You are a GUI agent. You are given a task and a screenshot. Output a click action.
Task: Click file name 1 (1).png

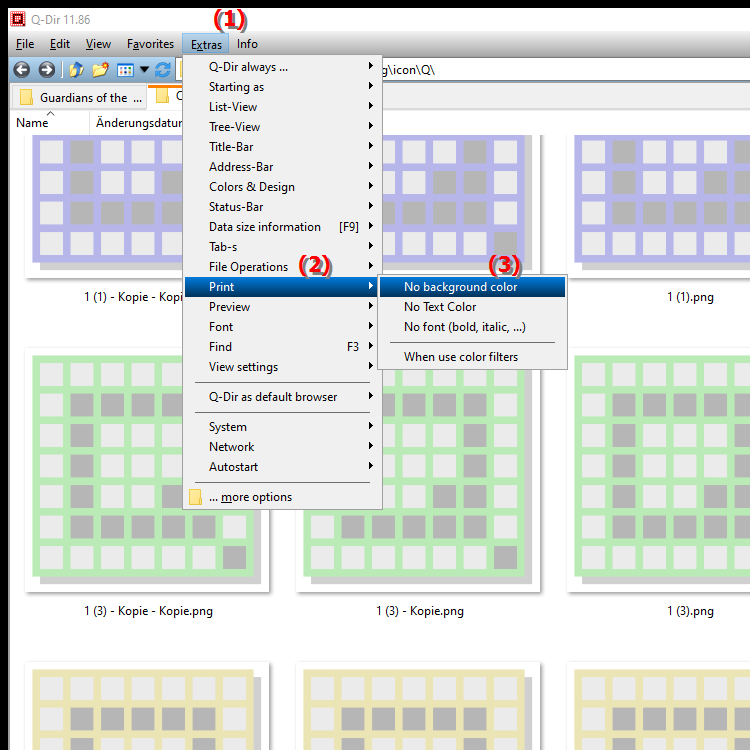tap(690, 297)
